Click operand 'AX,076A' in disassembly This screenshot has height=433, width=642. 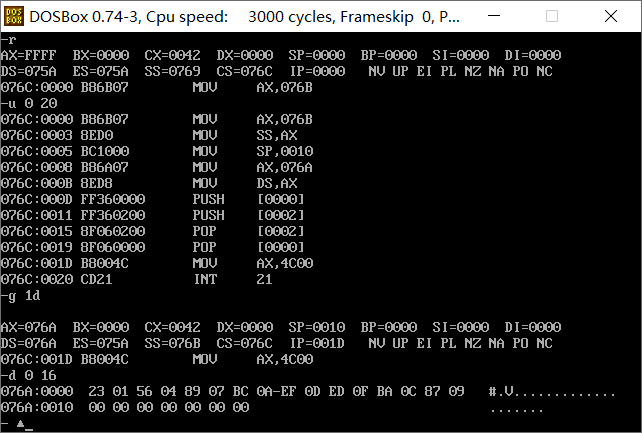pos(285,167)
